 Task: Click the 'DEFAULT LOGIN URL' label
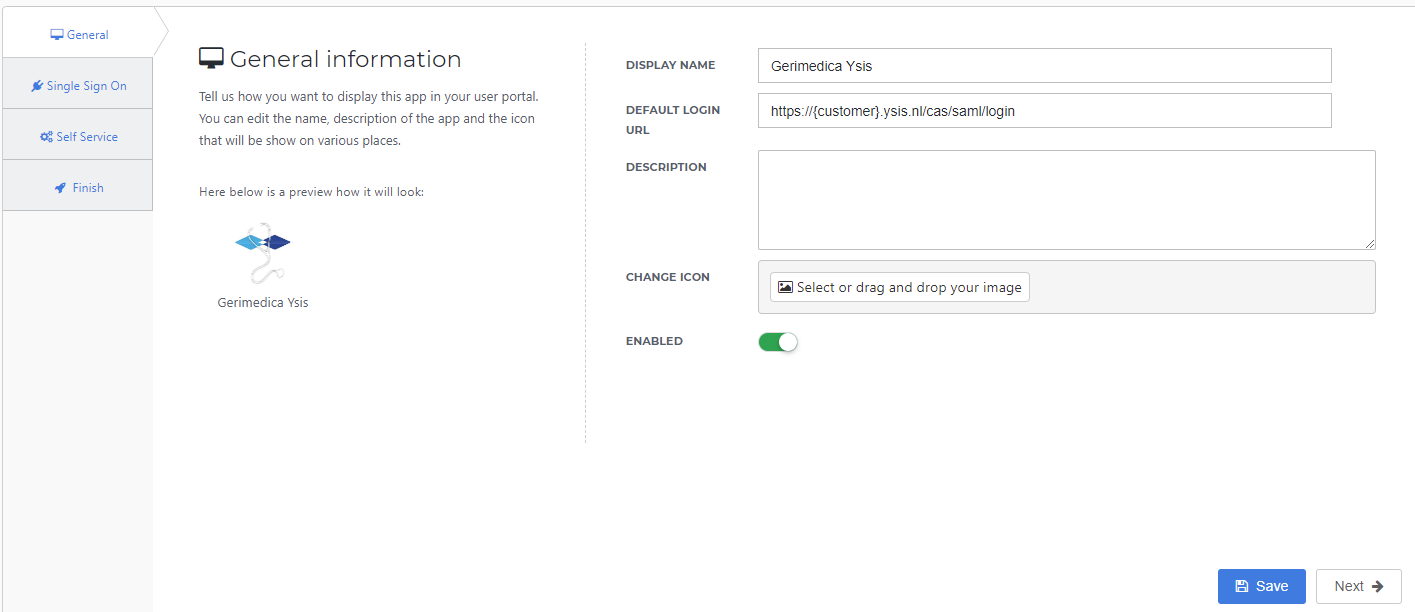[x=673, y=120]
